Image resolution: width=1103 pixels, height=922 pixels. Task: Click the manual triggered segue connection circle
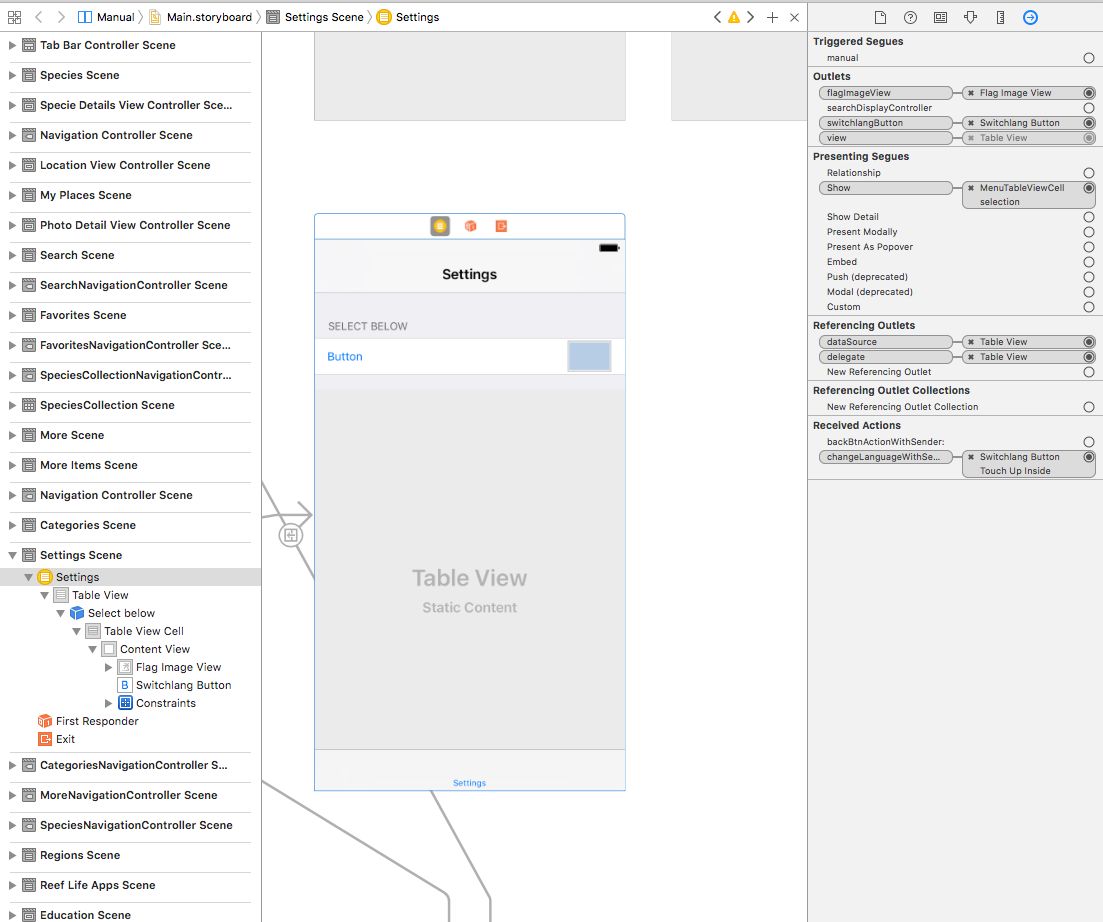[1089, 58]
